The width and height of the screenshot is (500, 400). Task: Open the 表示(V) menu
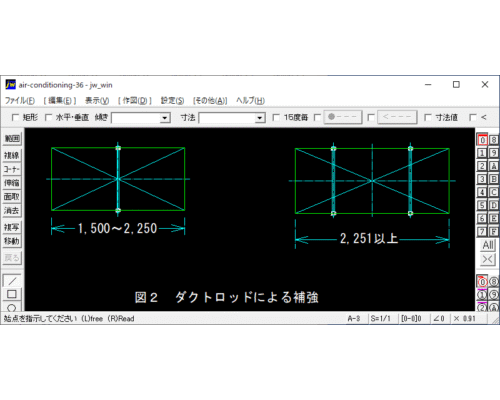[x=97, y=101]
